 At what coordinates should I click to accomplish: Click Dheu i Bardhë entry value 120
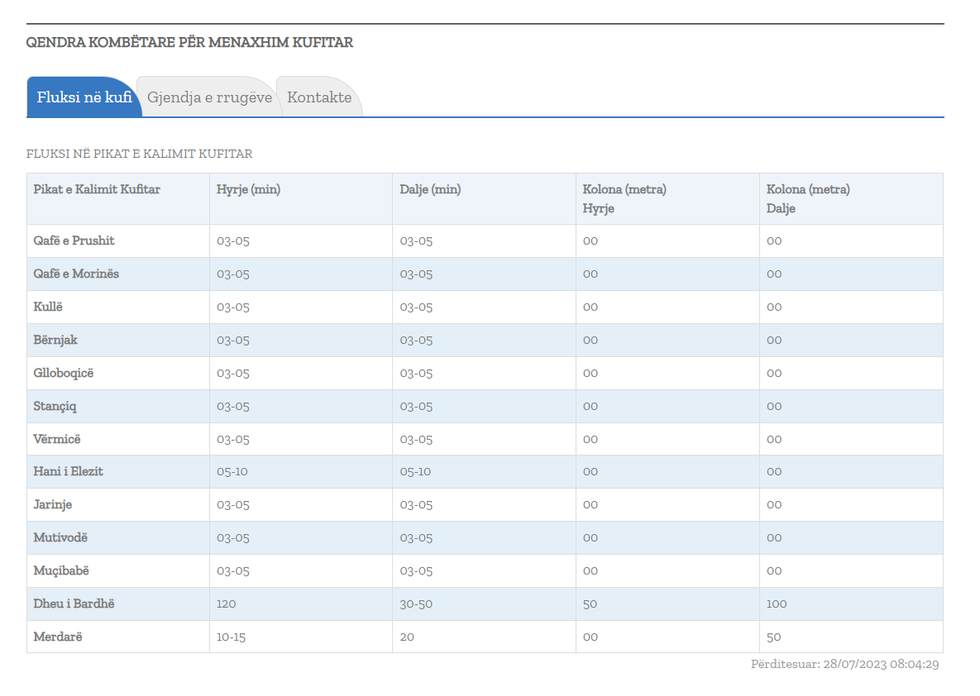(226, 604)
